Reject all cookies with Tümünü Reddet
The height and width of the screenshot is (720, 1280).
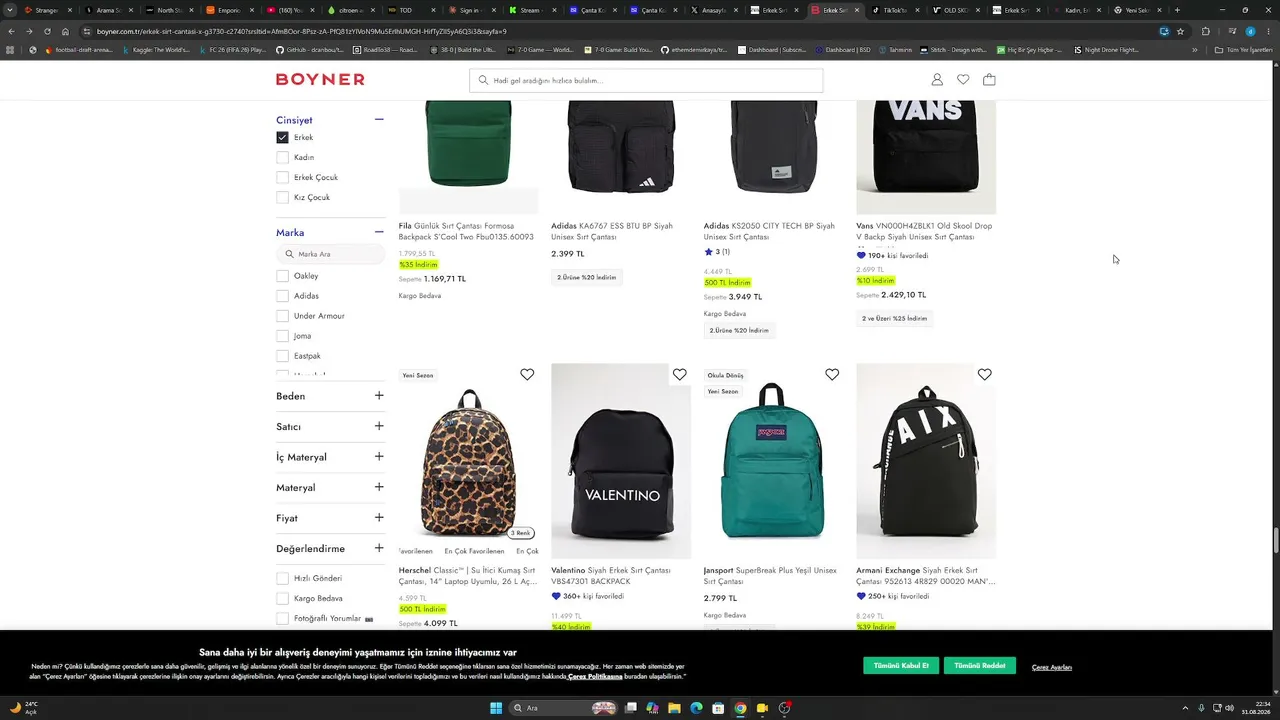pos(980,666)
